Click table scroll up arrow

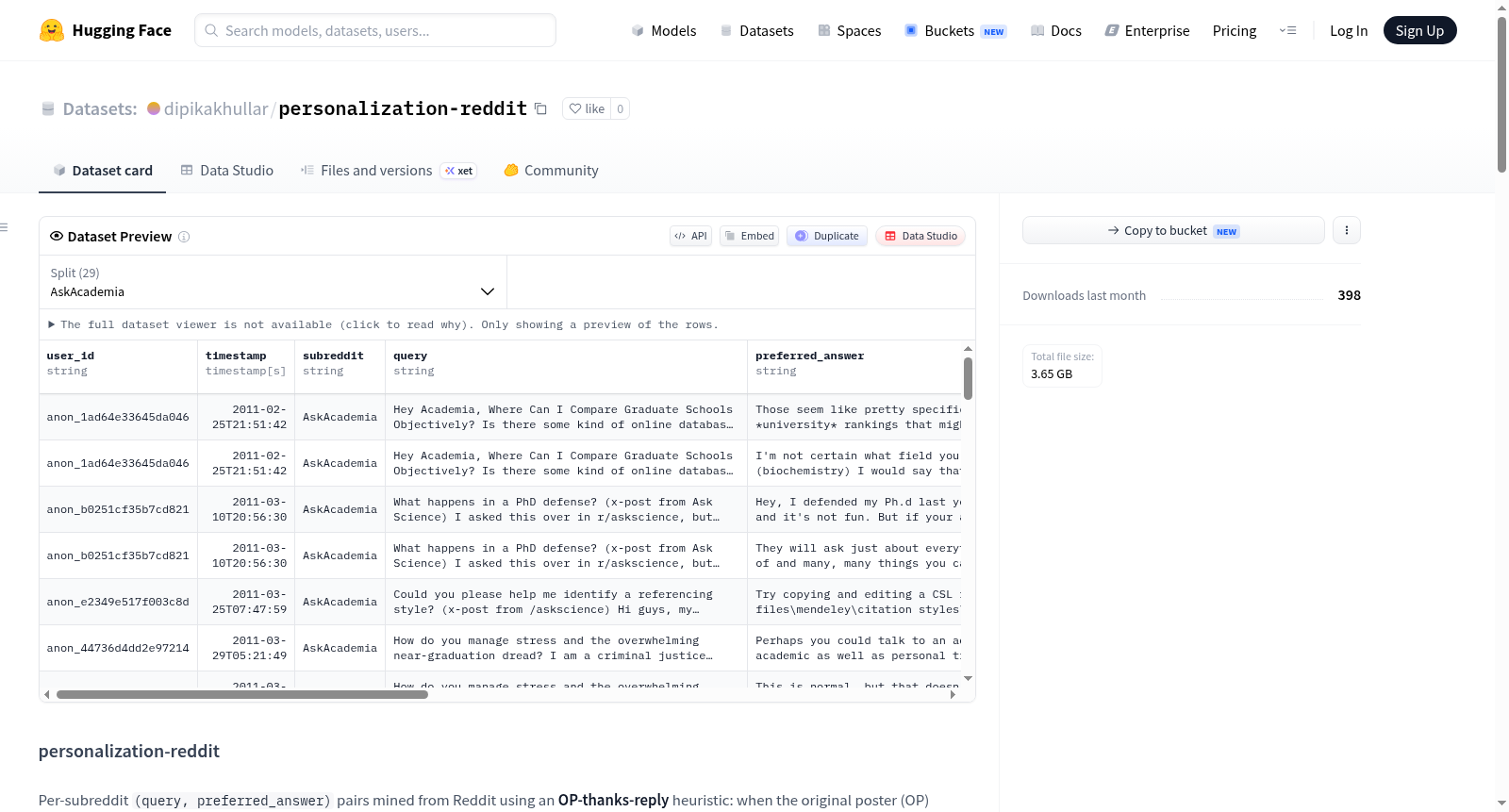968,349
